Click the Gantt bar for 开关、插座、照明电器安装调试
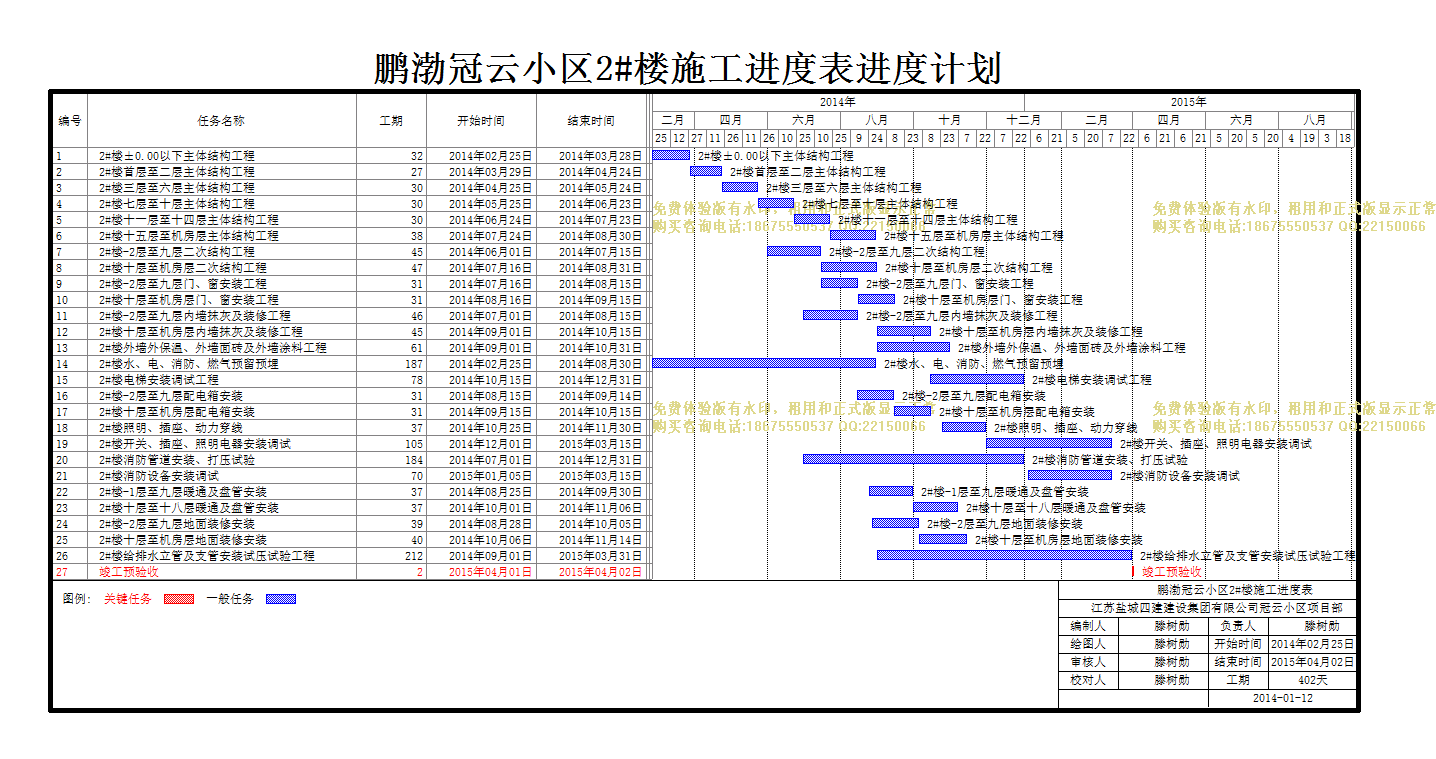Viewport: 1436px width, 759px height. pos(1049,443)
